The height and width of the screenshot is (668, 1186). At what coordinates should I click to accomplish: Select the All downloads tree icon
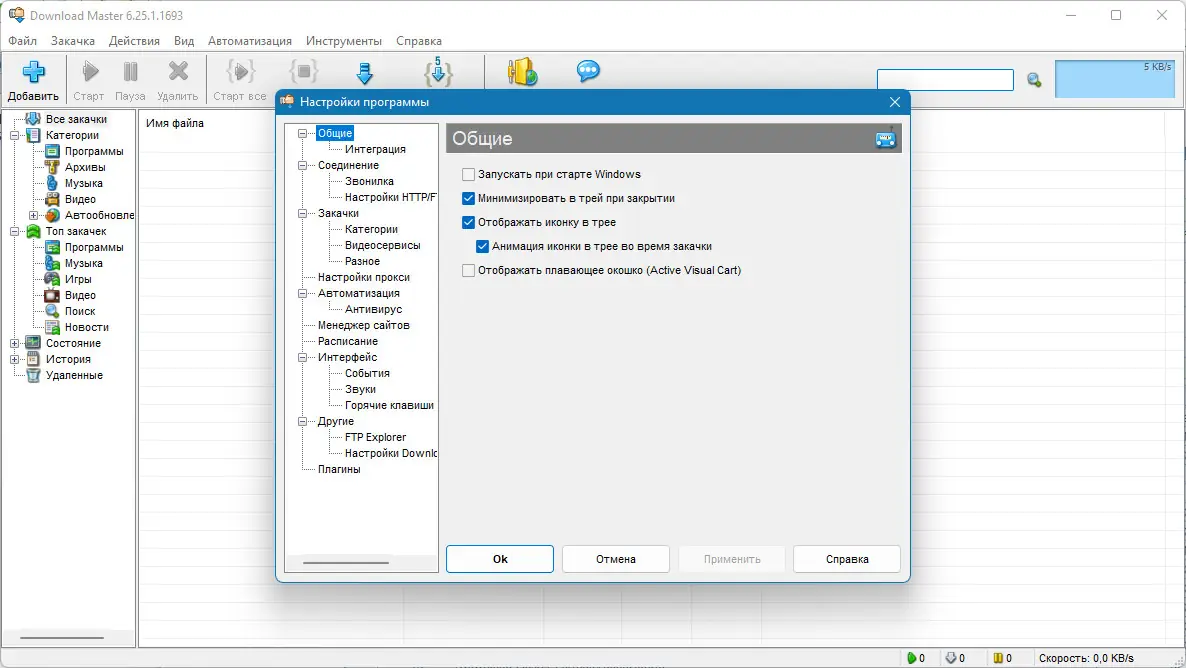(33, 119)
